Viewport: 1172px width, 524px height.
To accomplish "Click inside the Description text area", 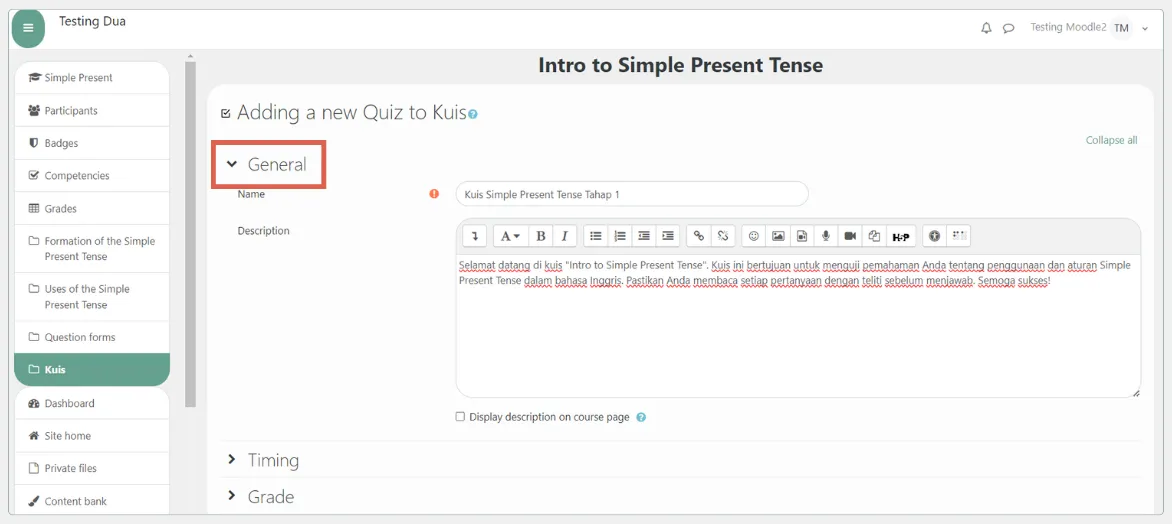I will [x=798, y=326].
